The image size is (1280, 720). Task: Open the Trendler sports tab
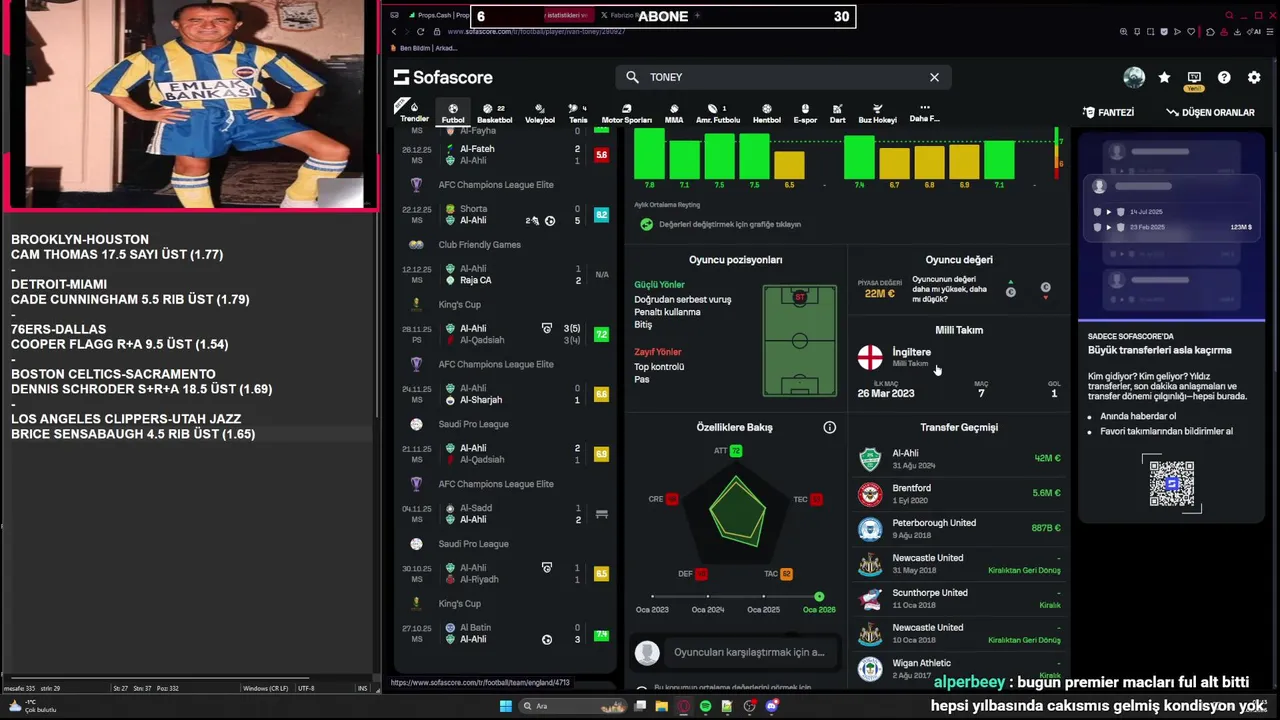414,112
